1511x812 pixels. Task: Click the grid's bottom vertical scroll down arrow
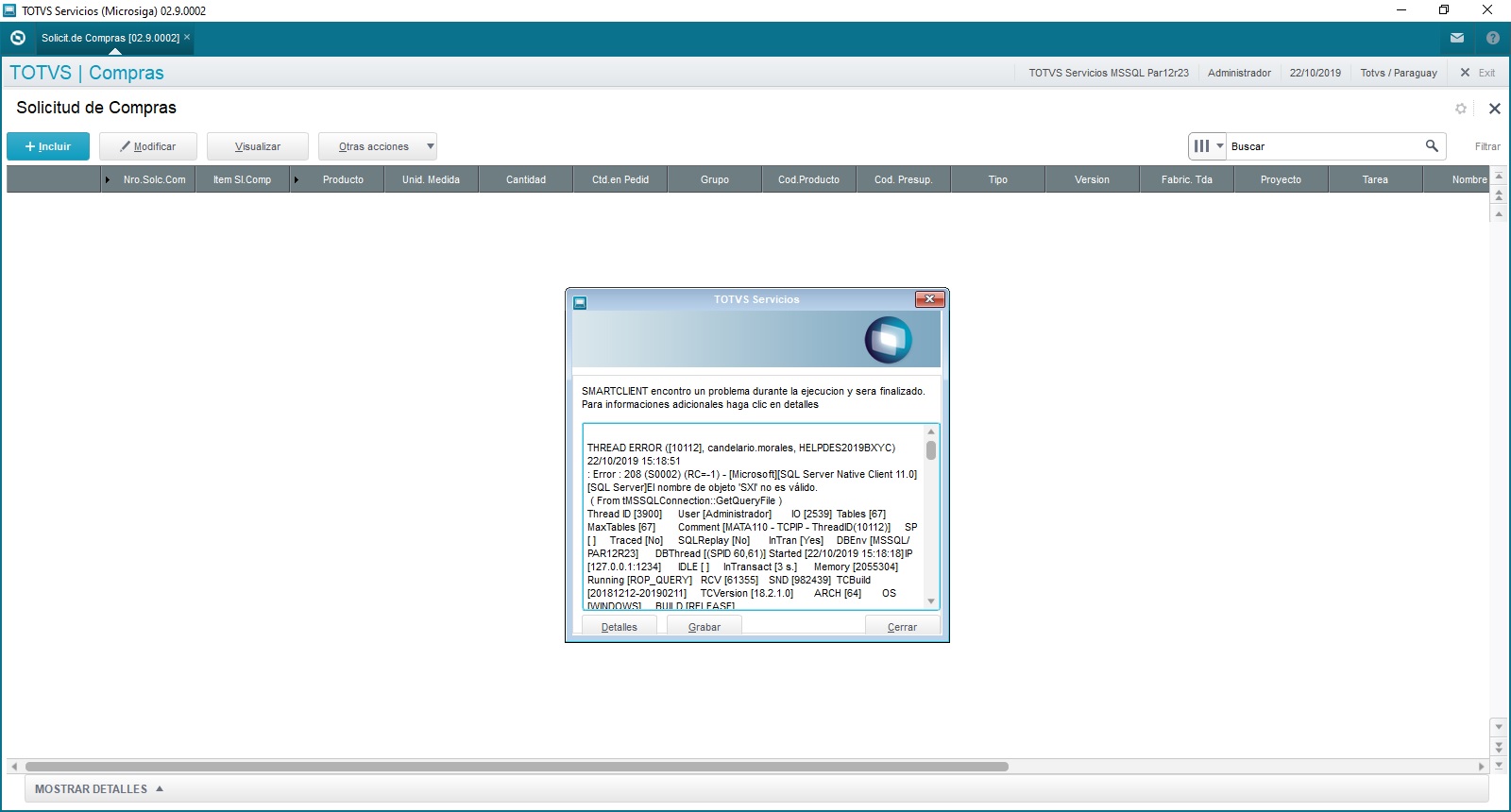click(1499, 764)
